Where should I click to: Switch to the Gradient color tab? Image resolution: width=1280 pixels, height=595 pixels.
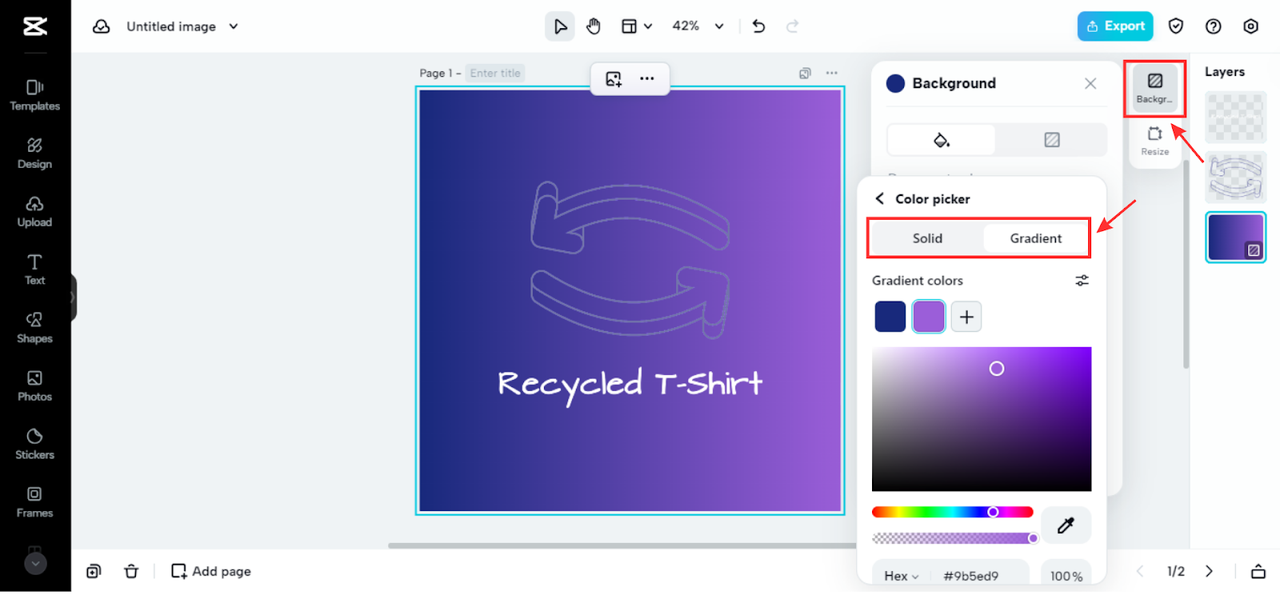click(x=1036, y=238)
